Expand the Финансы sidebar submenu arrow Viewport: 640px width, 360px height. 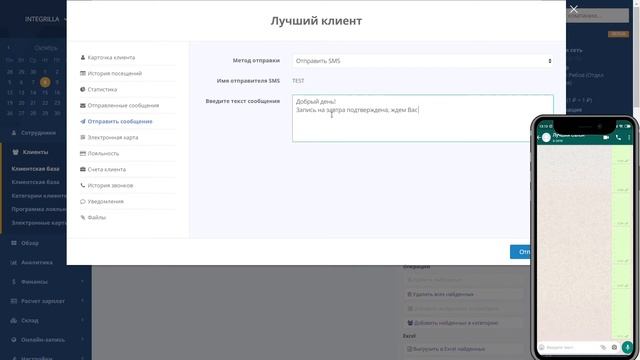coord(82,282)
